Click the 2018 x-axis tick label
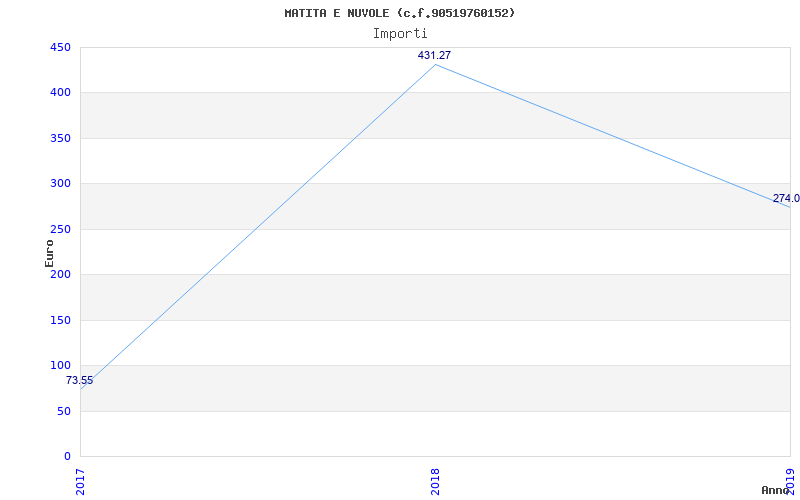This screenshot has width=800, height=500. click(x=436, y=481)
